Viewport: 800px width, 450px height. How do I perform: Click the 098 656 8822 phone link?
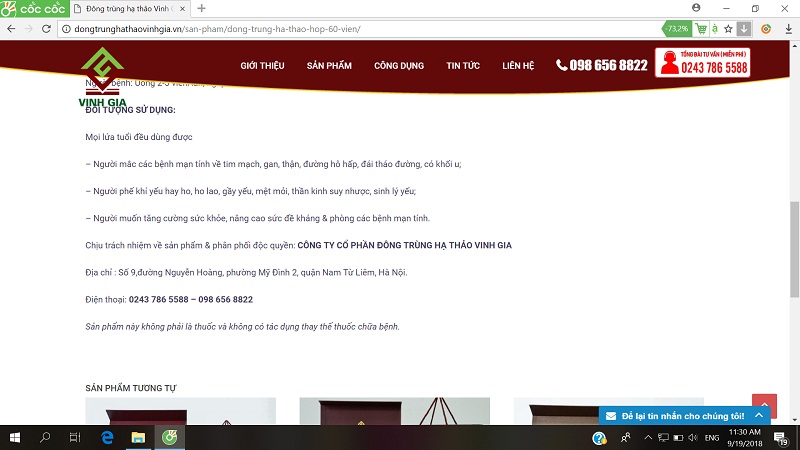pyautogui.click(x=601, y=66)
